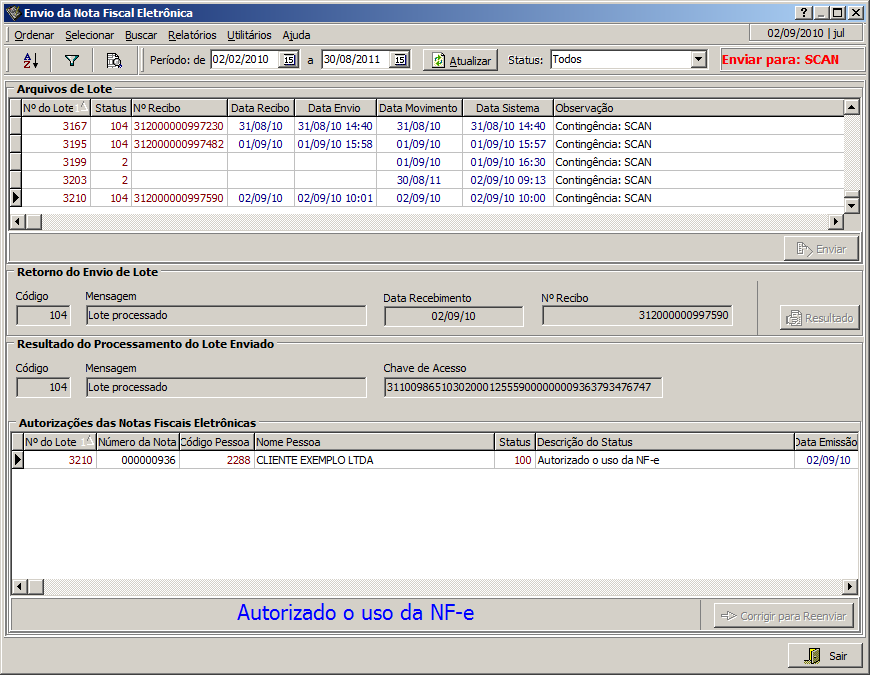Click the search document toolbar icon

114,60
